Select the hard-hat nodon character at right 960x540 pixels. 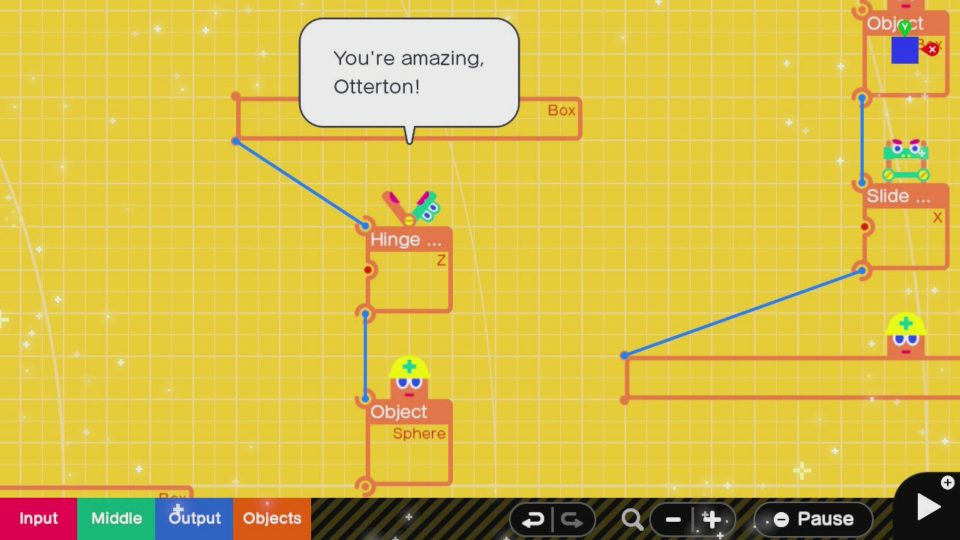tap(906, 334)
